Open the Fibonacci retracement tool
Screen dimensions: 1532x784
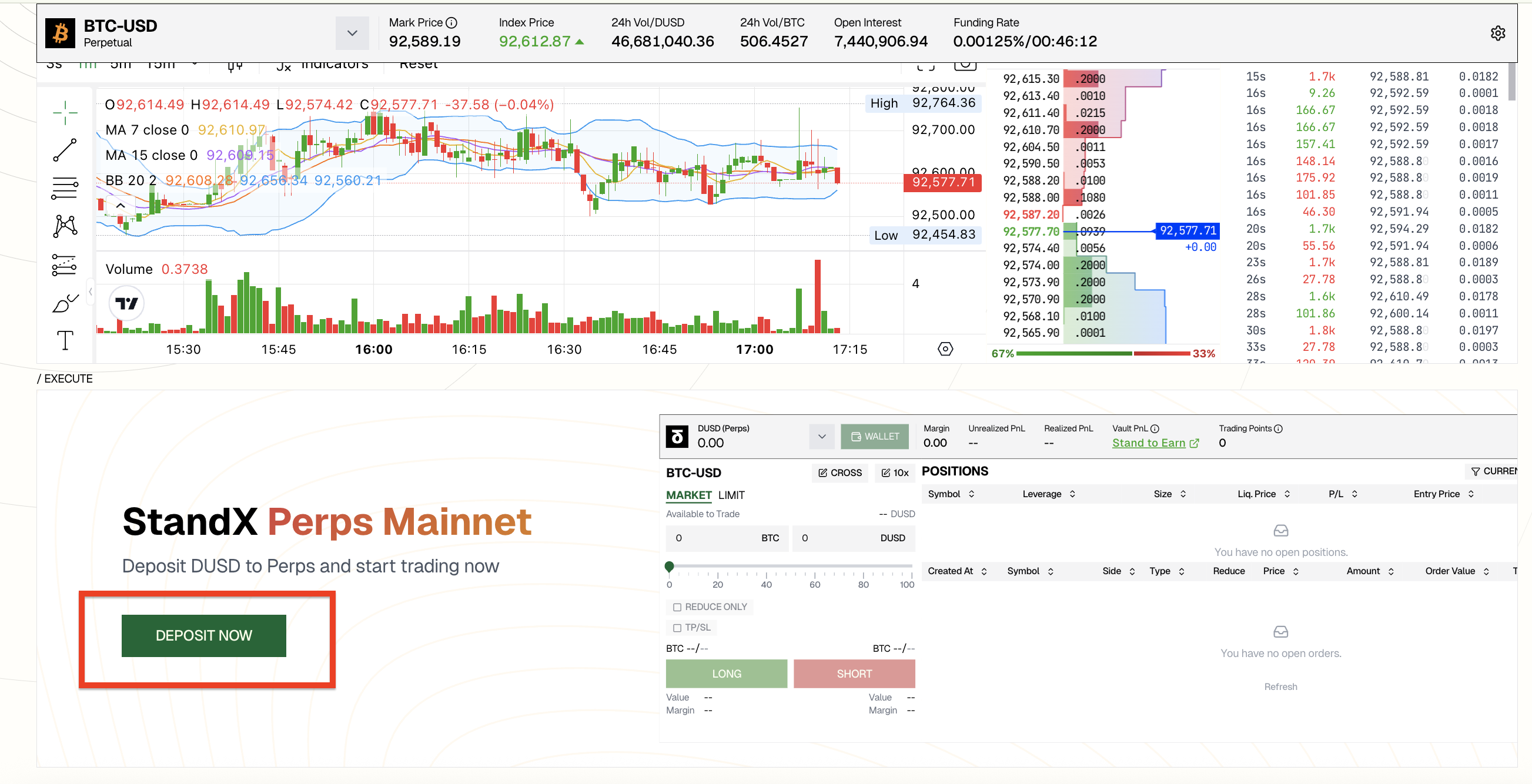pos(65,188)
